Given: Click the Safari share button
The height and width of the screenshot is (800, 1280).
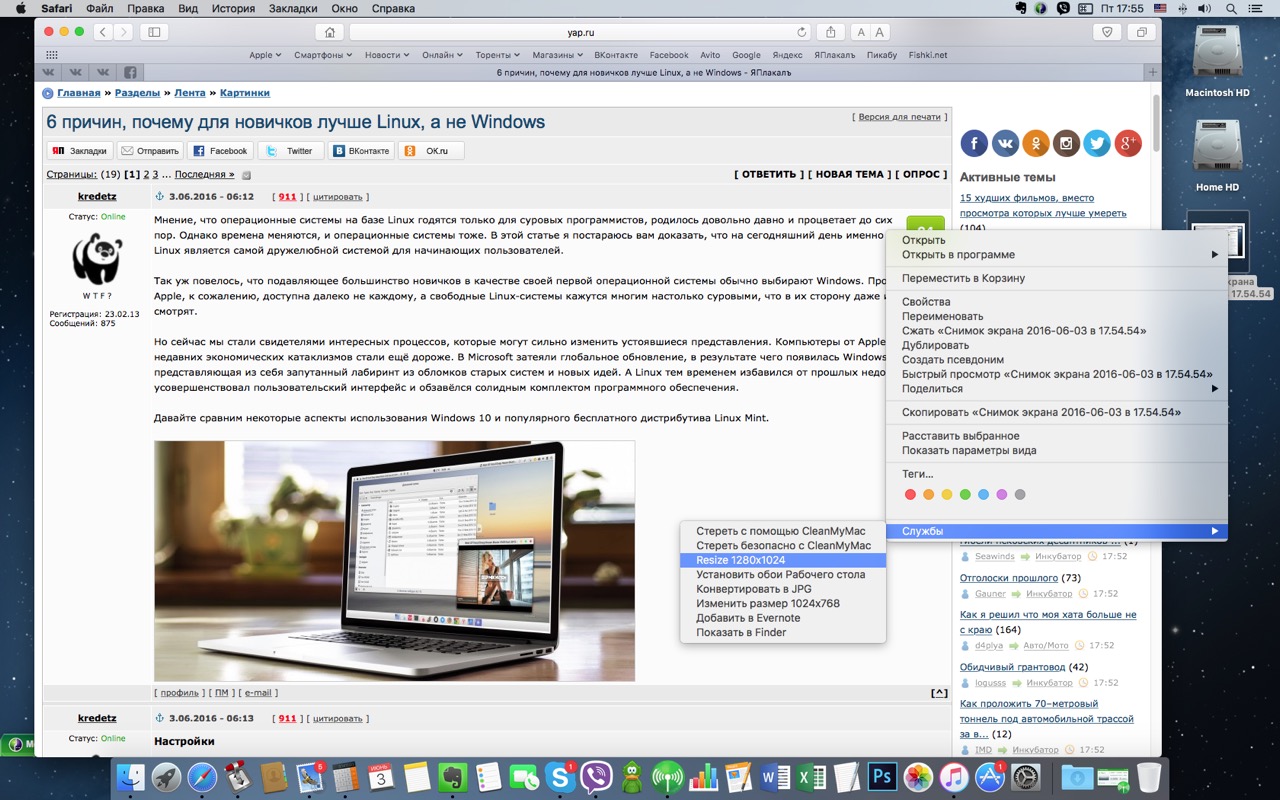Looking at the screenshot, I should (x=830, y=32).
